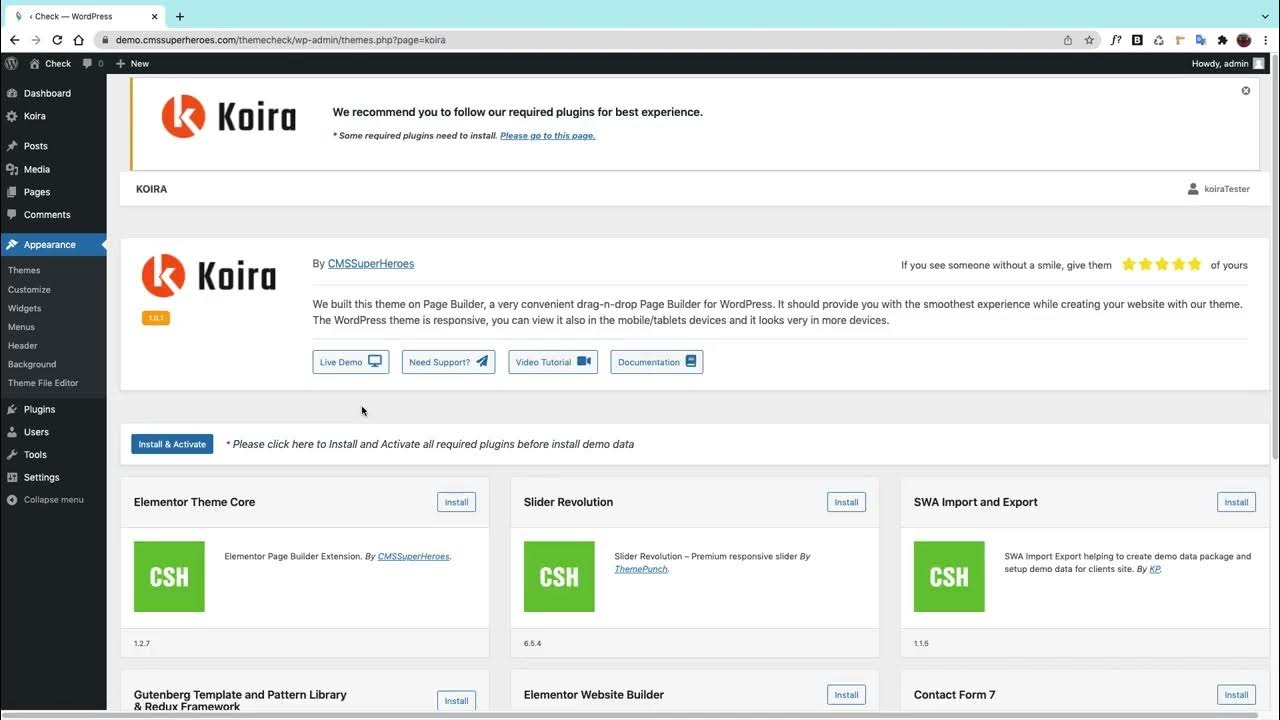
Task: Click the Slider Revolution CSH thumbnail
Action: [559, 577]
